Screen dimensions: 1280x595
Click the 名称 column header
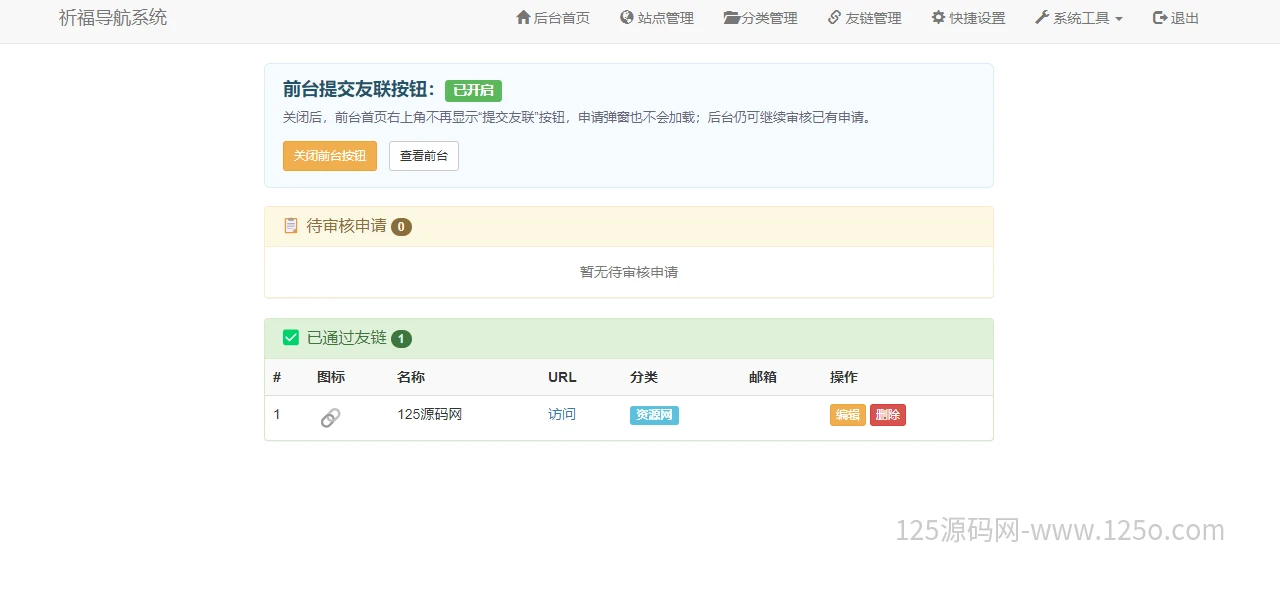coord(411,377)
